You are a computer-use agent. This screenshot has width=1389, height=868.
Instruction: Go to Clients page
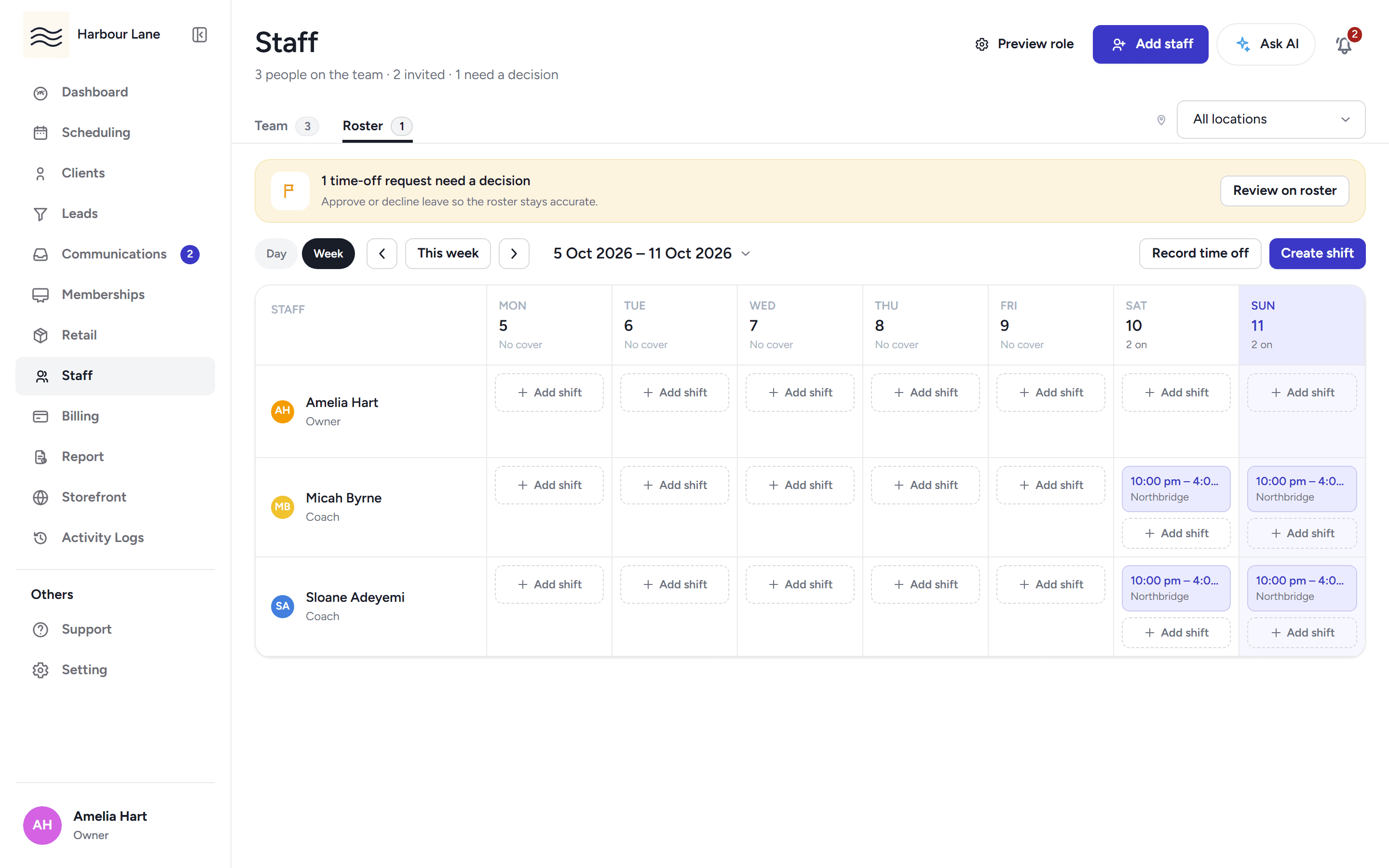click(115, 173)
